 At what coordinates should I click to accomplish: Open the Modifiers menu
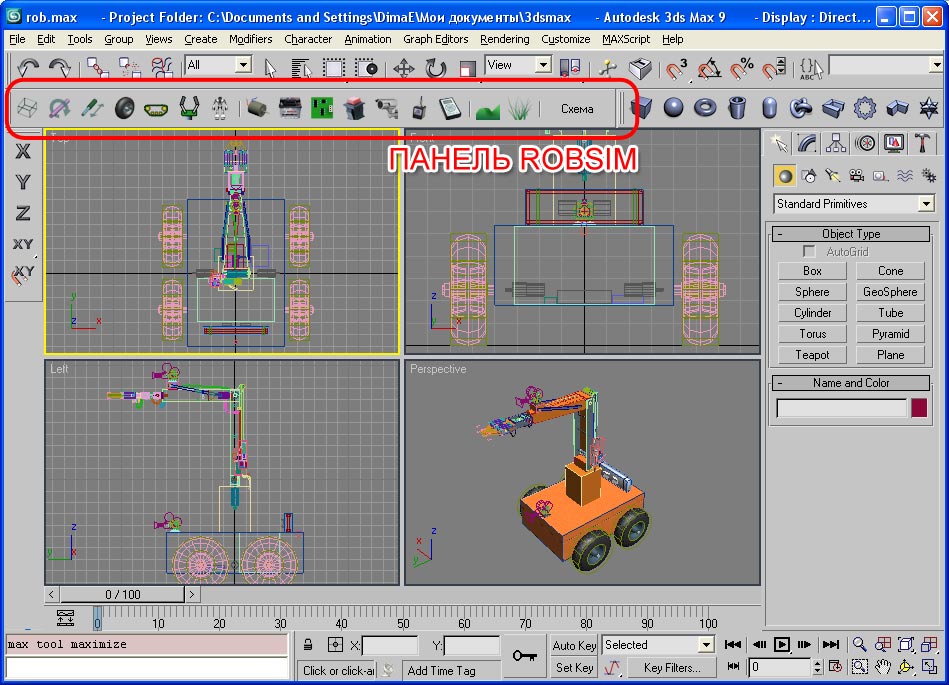click(251, 39)
